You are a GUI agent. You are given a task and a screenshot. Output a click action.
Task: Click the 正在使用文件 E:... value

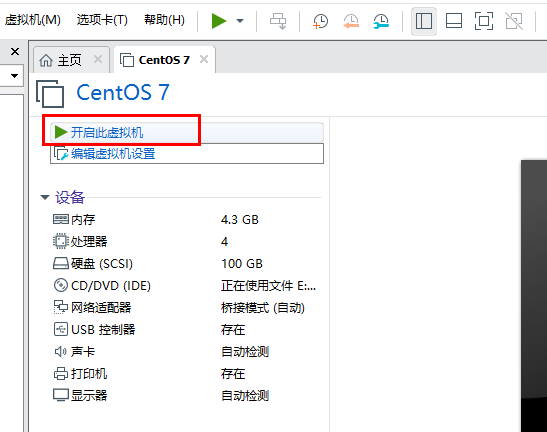pyautogui.click(x=268, y=285)
